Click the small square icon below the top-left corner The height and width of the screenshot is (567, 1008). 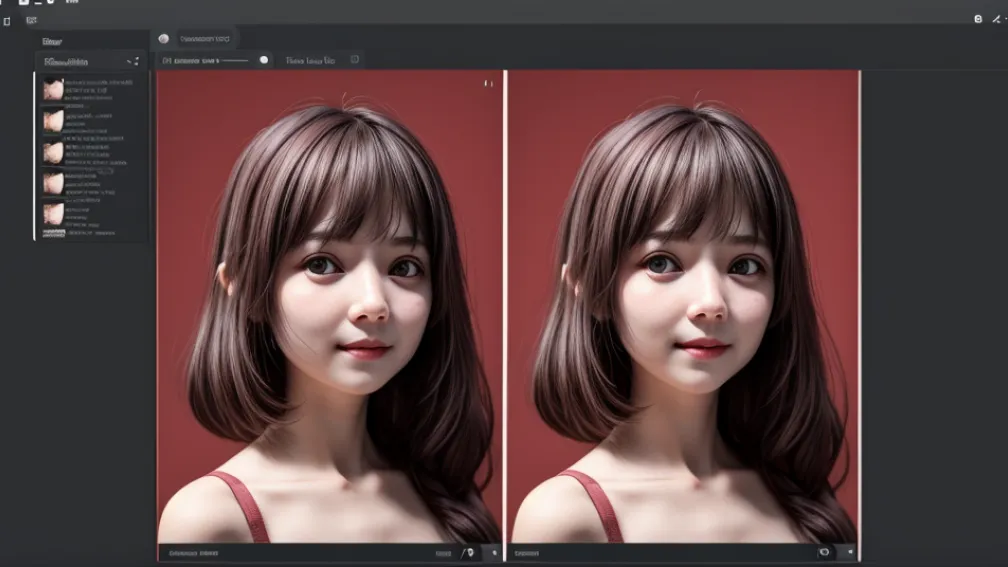coord(7,21)
